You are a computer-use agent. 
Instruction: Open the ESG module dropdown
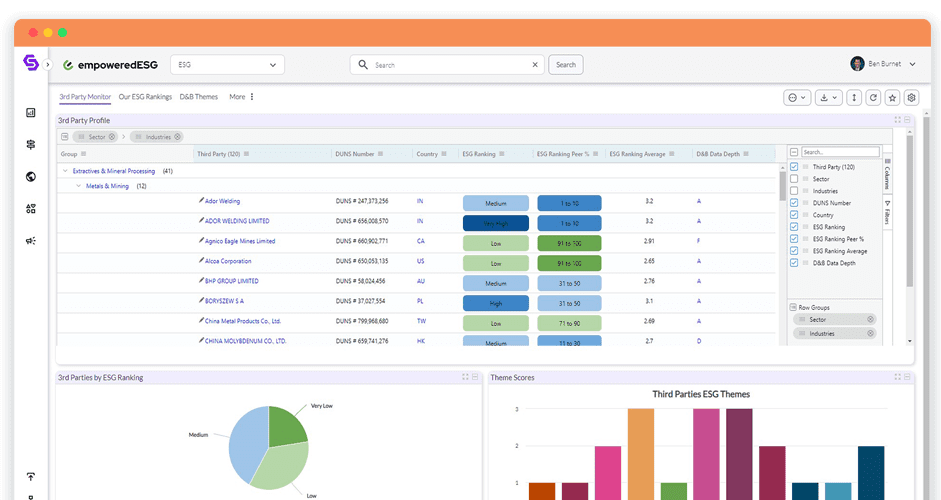point(227,65)
